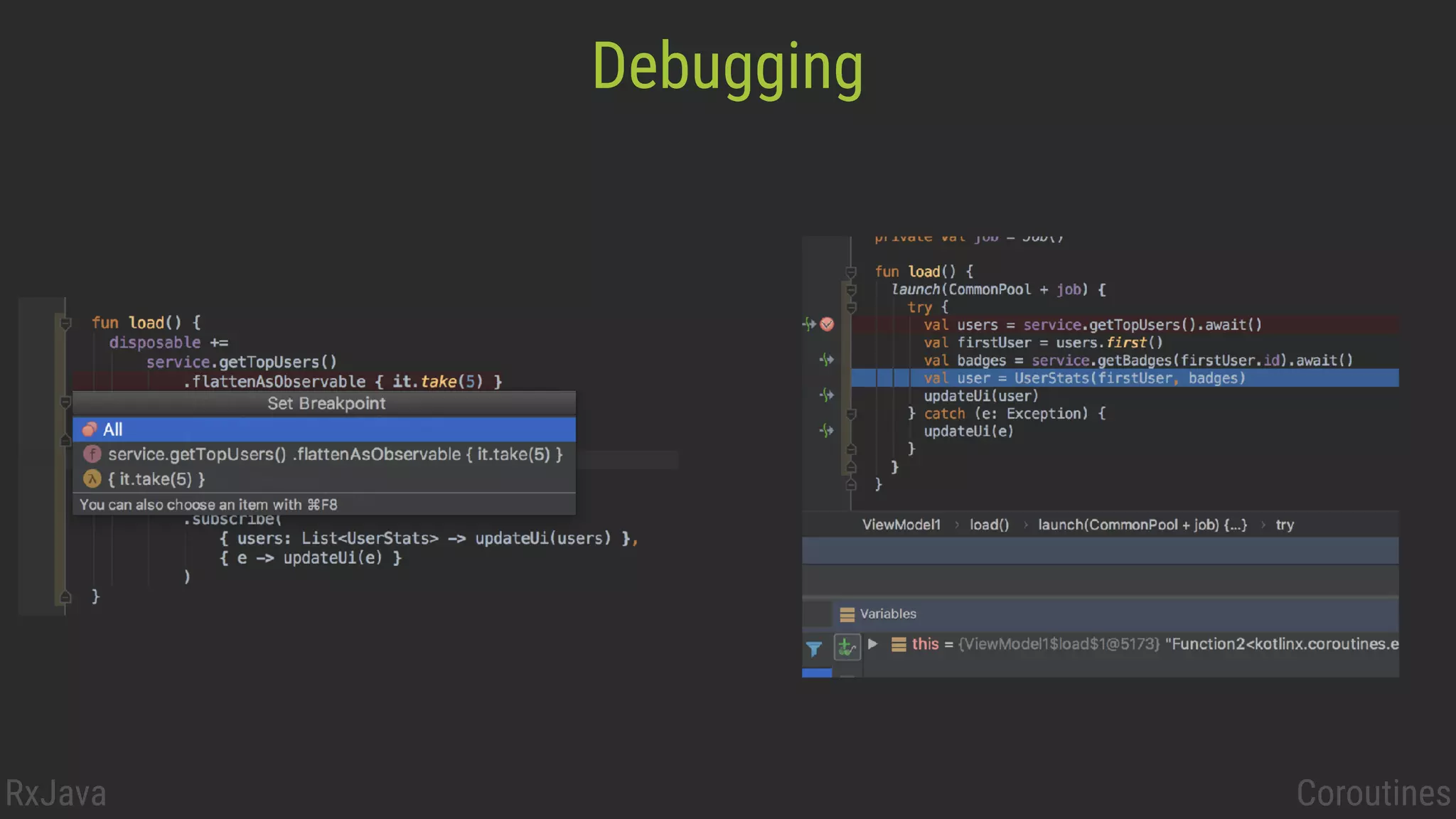Collapse 'fun load()' fold in coroutines editor
The image size is (1456, 819).
point(851,272)
